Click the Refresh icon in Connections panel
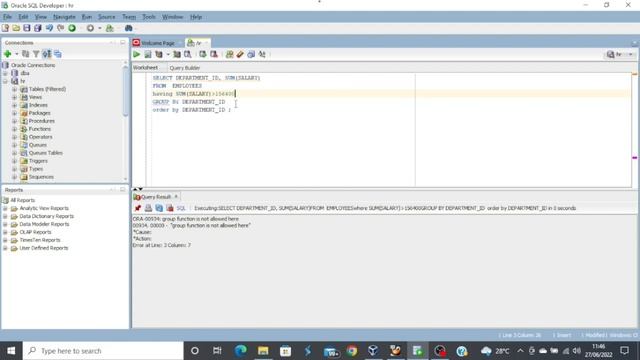This screenshot has height=360, width=640. click(25, 54)
